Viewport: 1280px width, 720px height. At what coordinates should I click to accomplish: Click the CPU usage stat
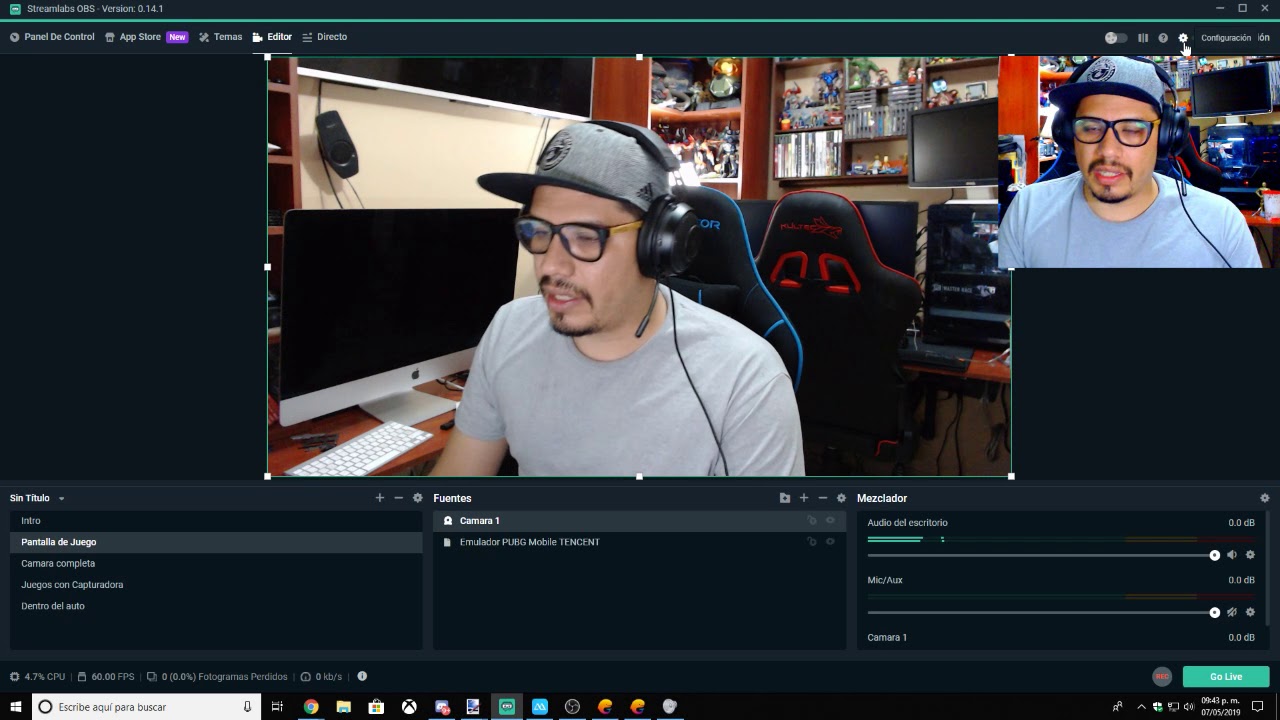(38, 677)
